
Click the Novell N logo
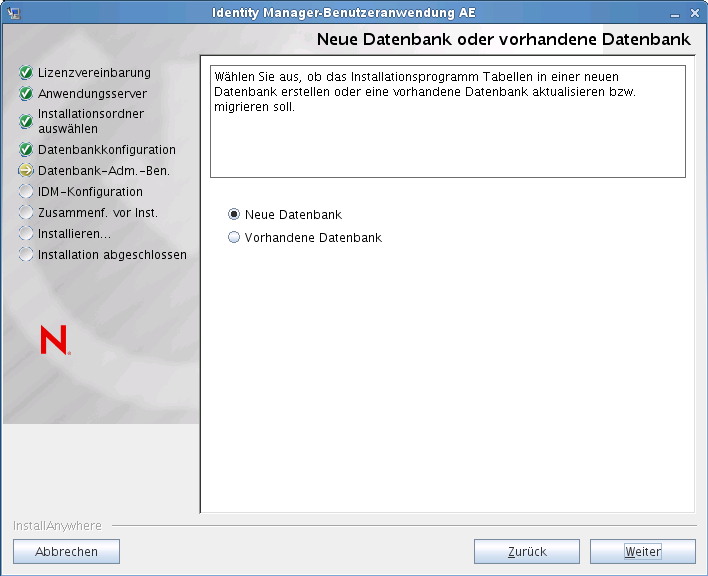pyautogui.click(x=55, y=340)
